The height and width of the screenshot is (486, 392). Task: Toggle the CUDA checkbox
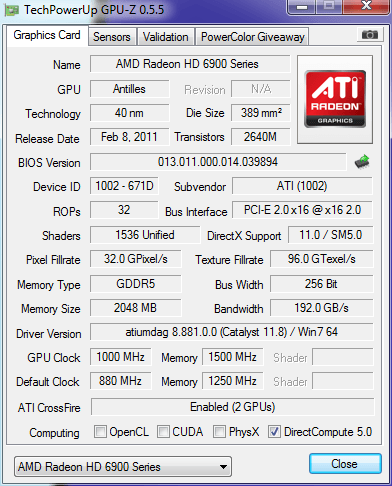click(x=163, y=431)
